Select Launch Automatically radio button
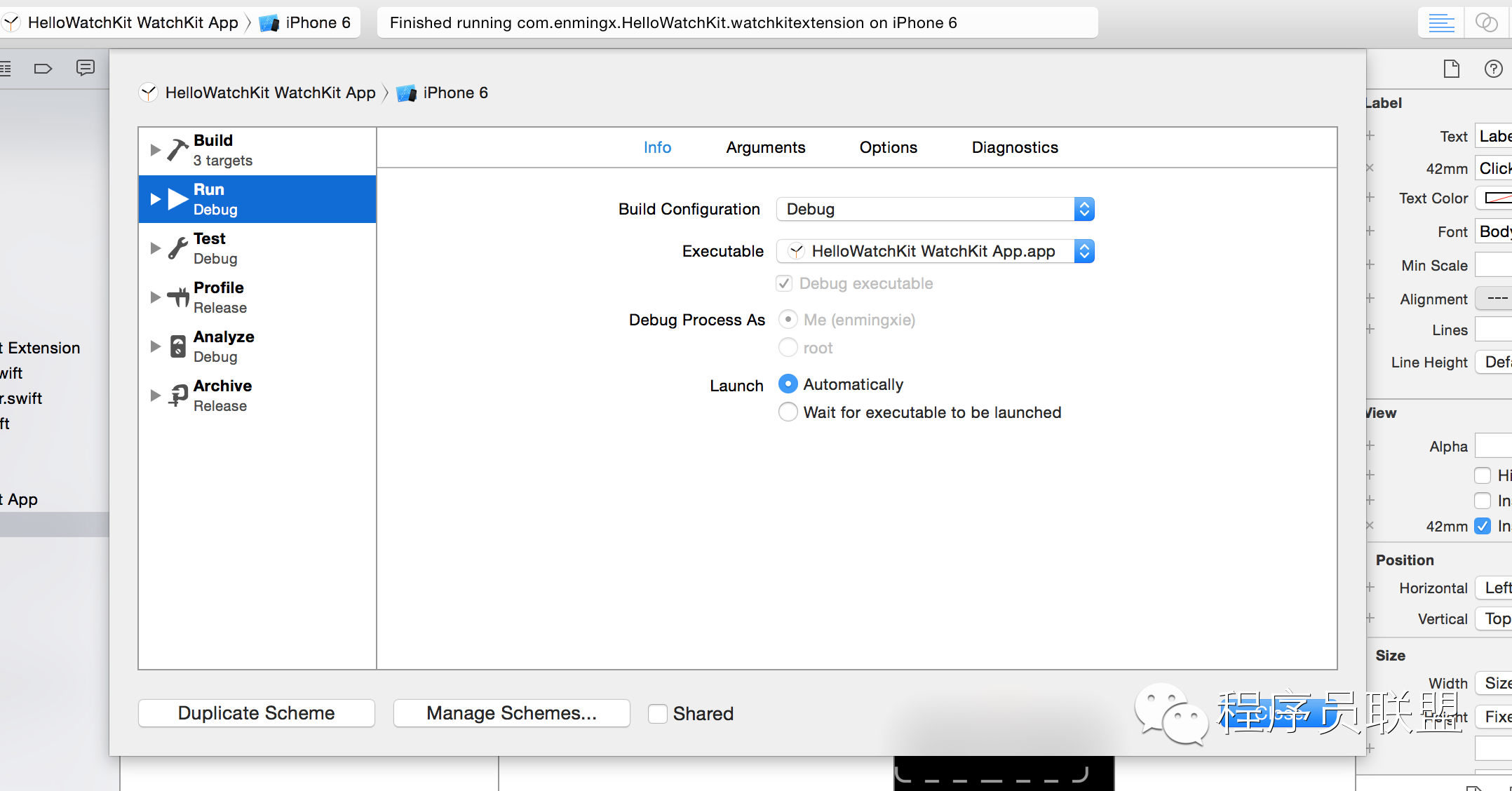Screen dimensions: 1512x791 pyautogui.click(x=788, y=384)
